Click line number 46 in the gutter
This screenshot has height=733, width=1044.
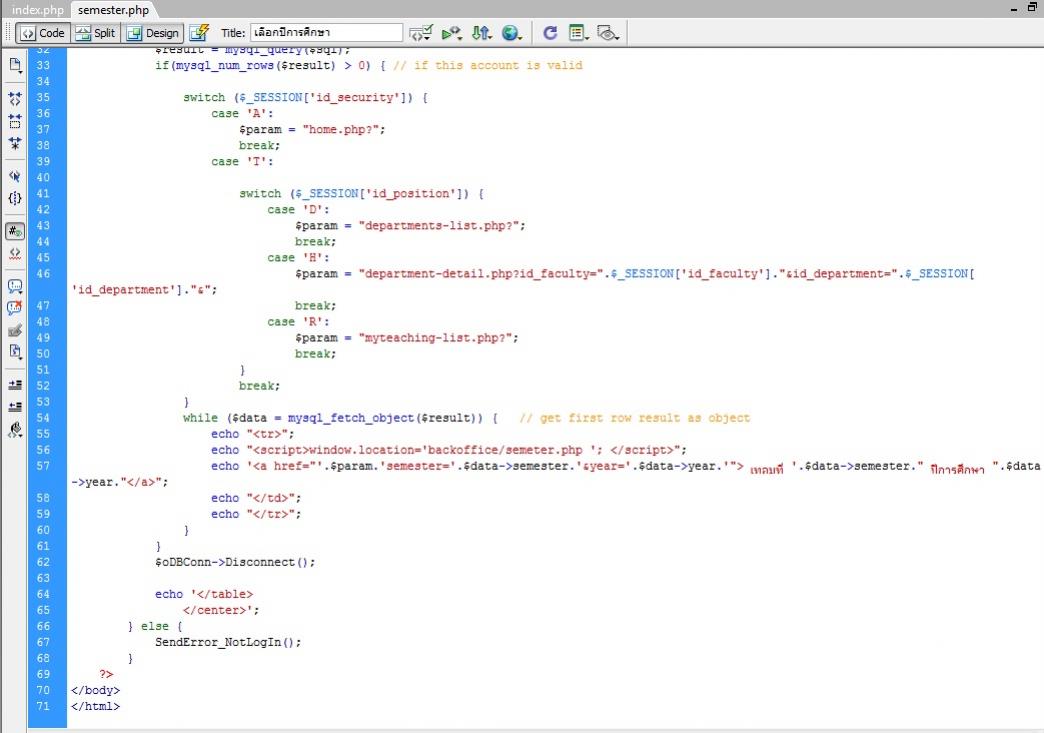pyautogui.click(x=43, y=274)
